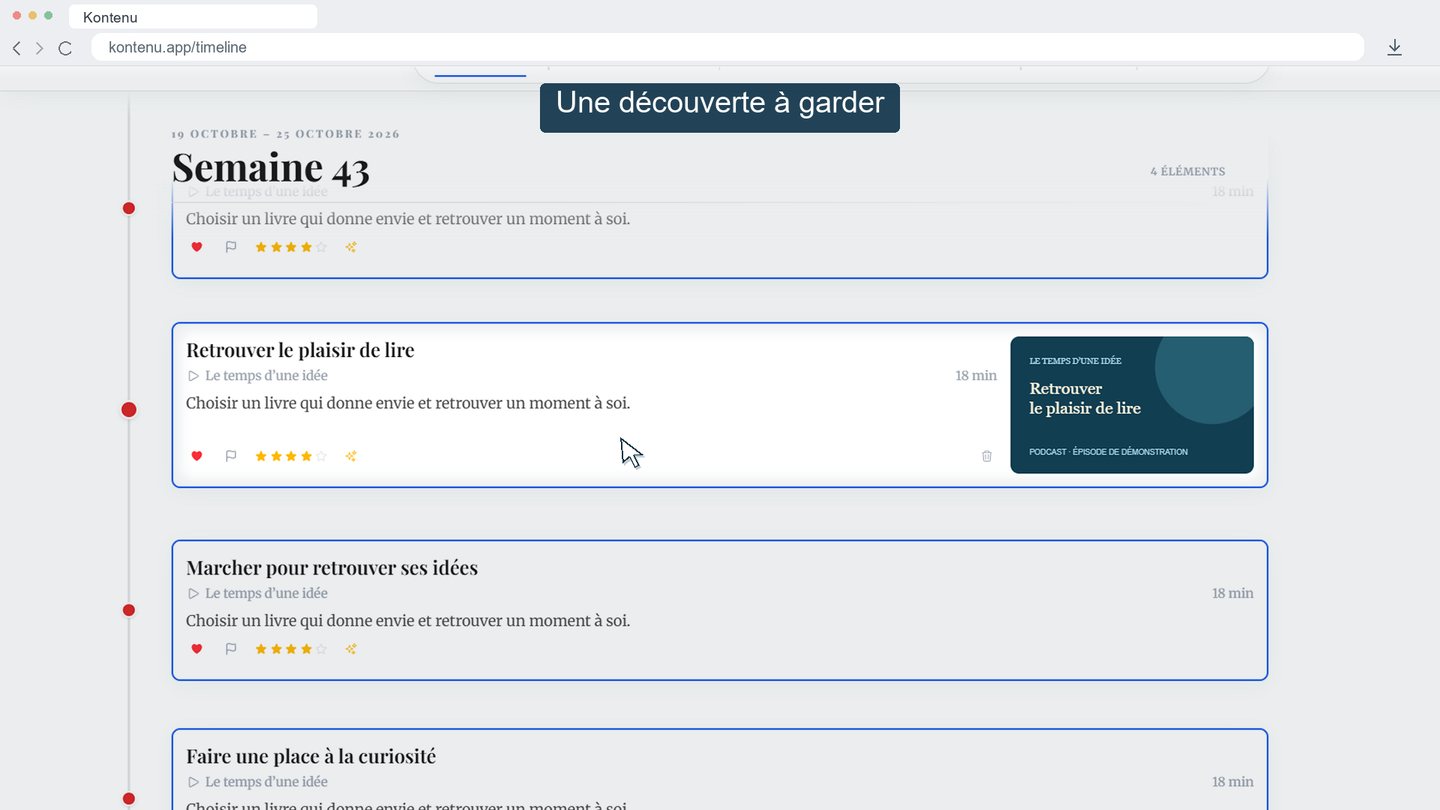Toggle heart in card directly under Semaine 43 heading

click(197, 247)
